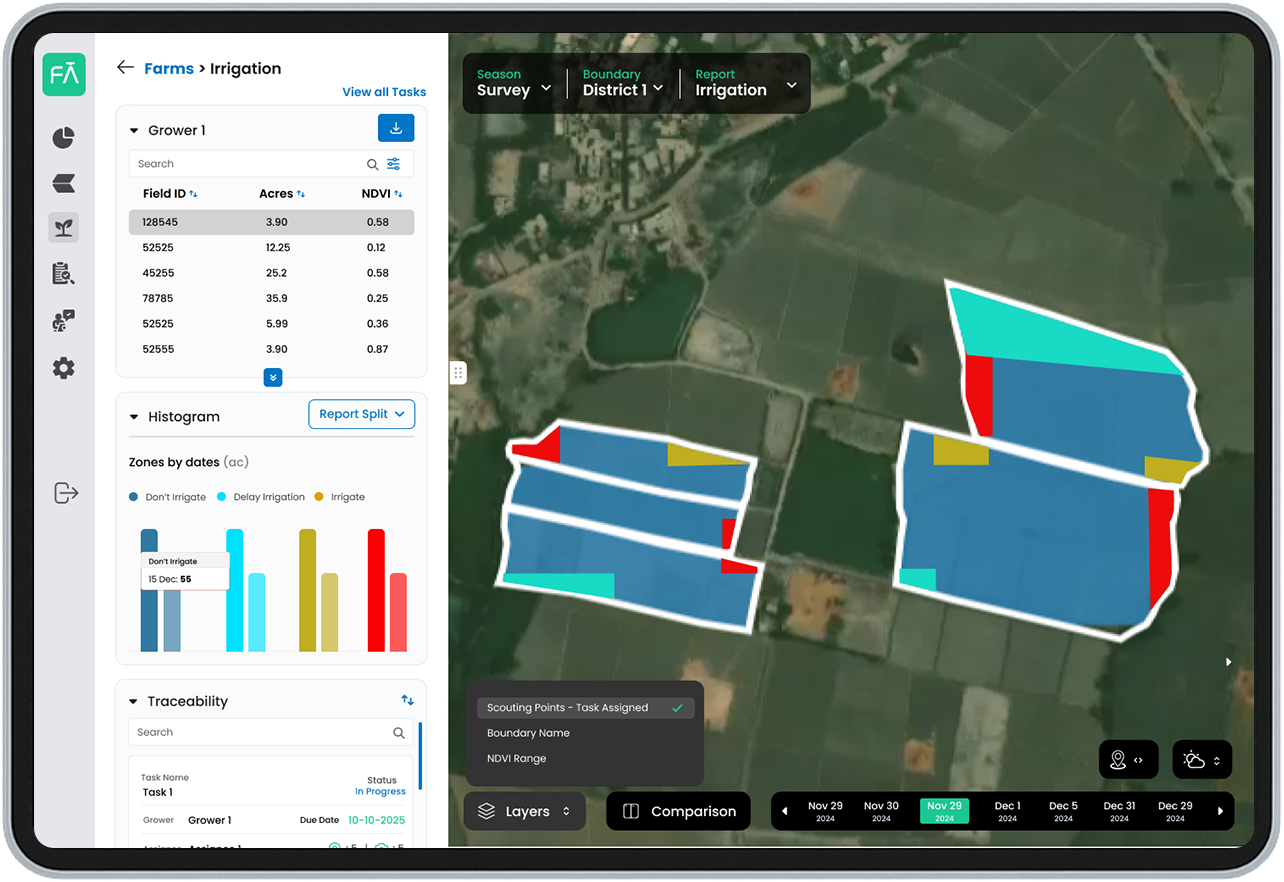Screen dimensions: 1284x882
Task: Select the crop sprout sidebar icon
Action: pyautogui.click(x=64, y=228)
